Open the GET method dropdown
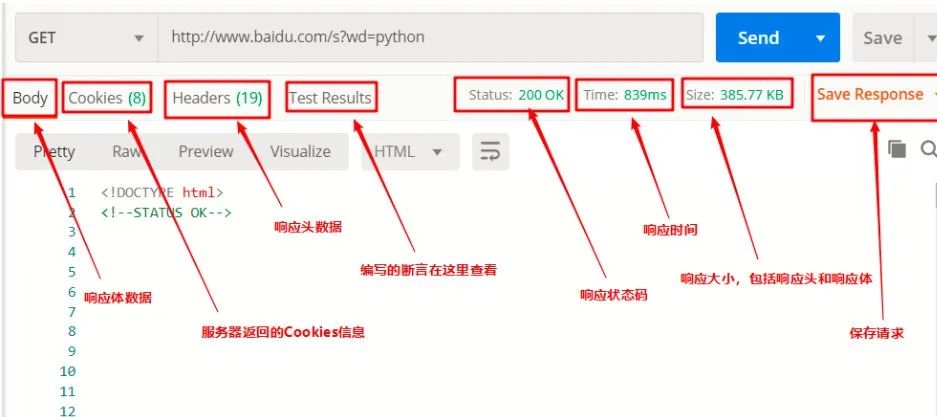 tap(87, 38)
